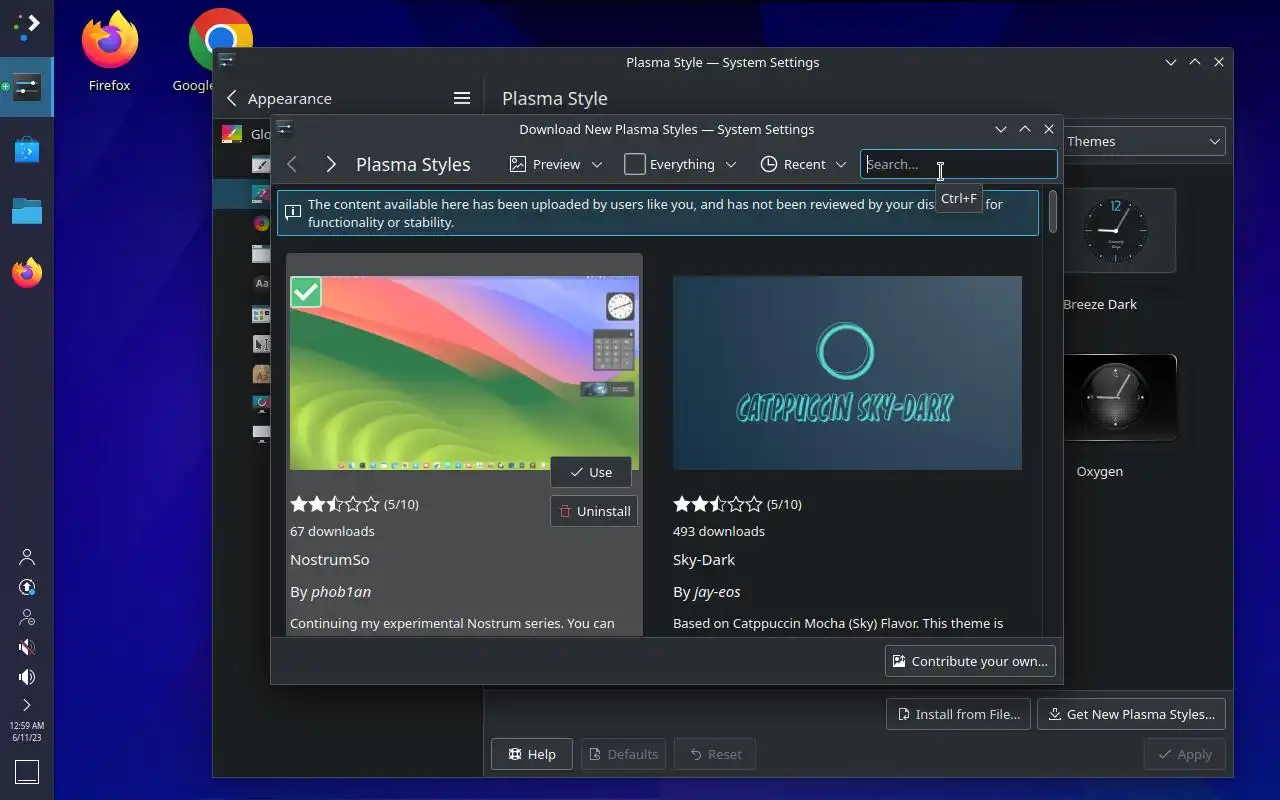This screenshot has height=800, width=1280.
Task: Click Get New Plasma Styles button
Action: pyautogui.click(x=1131, y=714)
